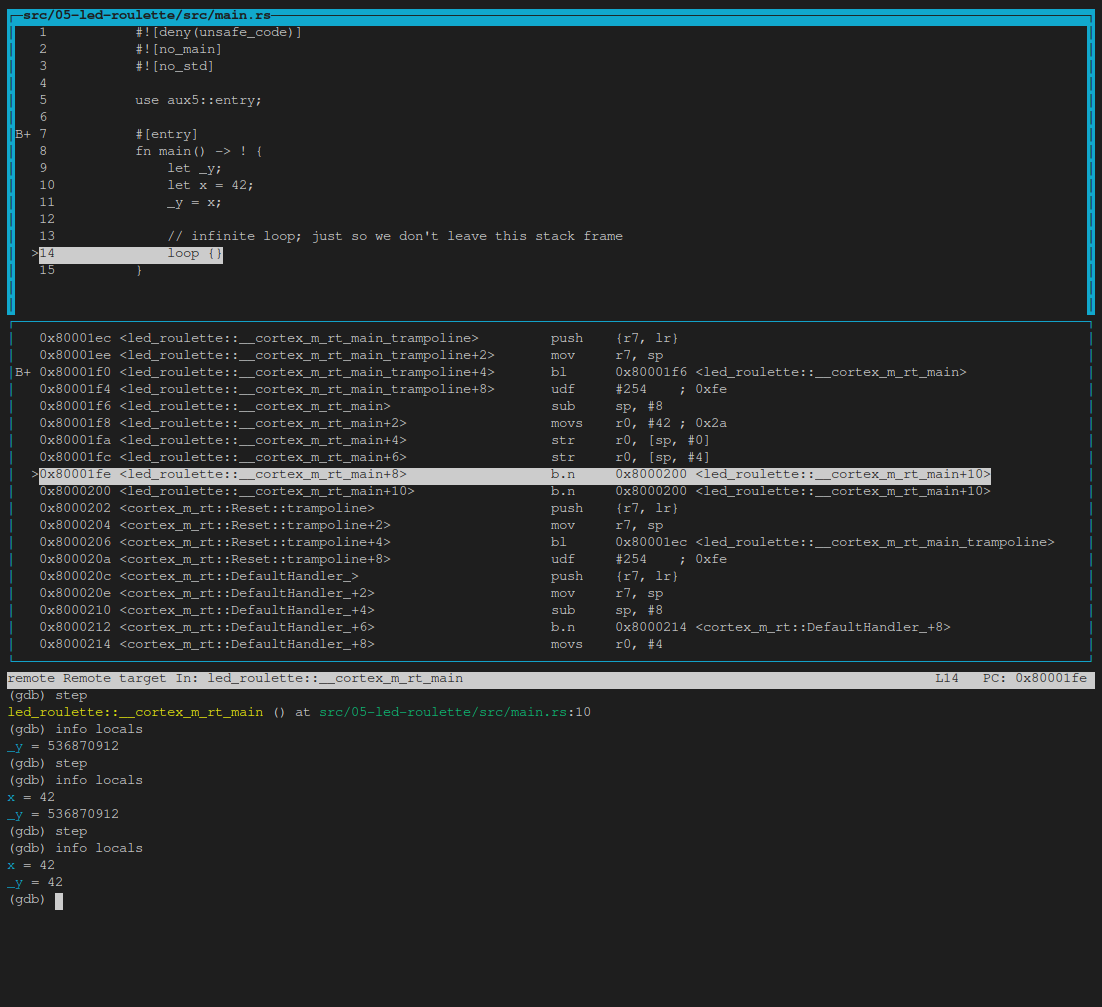This screenshot has height=1007, width=1102.
Task: Click assembly row 0x80001fc str r0, [sp, #4]
Action: 375,457
